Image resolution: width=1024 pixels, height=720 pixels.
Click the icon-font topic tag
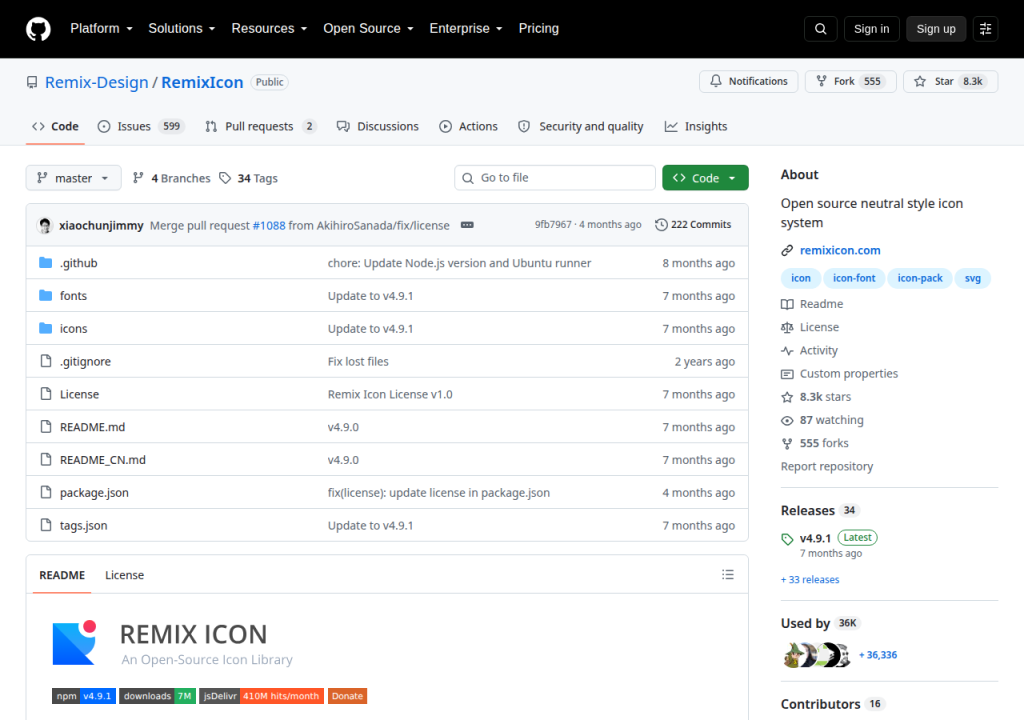854,278
